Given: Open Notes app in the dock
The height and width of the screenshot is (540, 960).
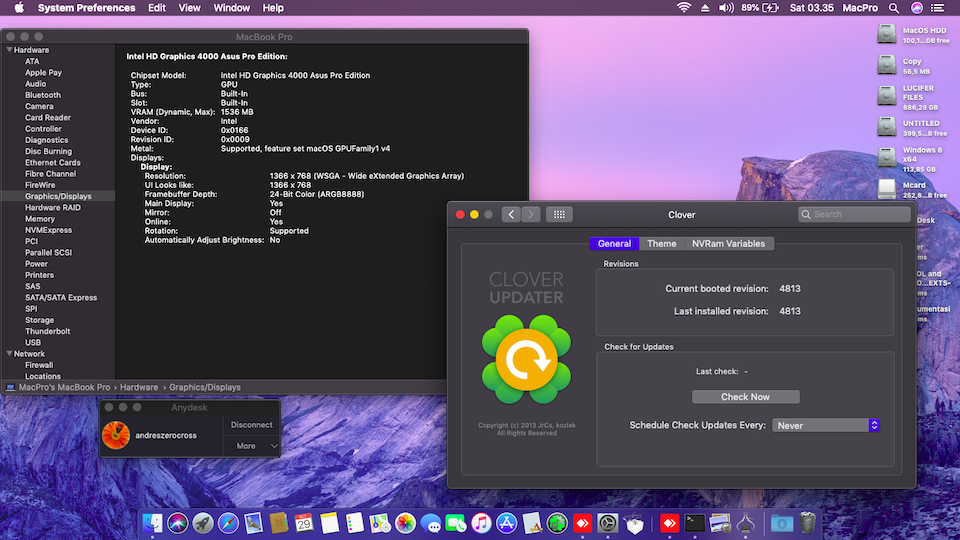Looking at the screenshot, I should [x=329, y=523].
